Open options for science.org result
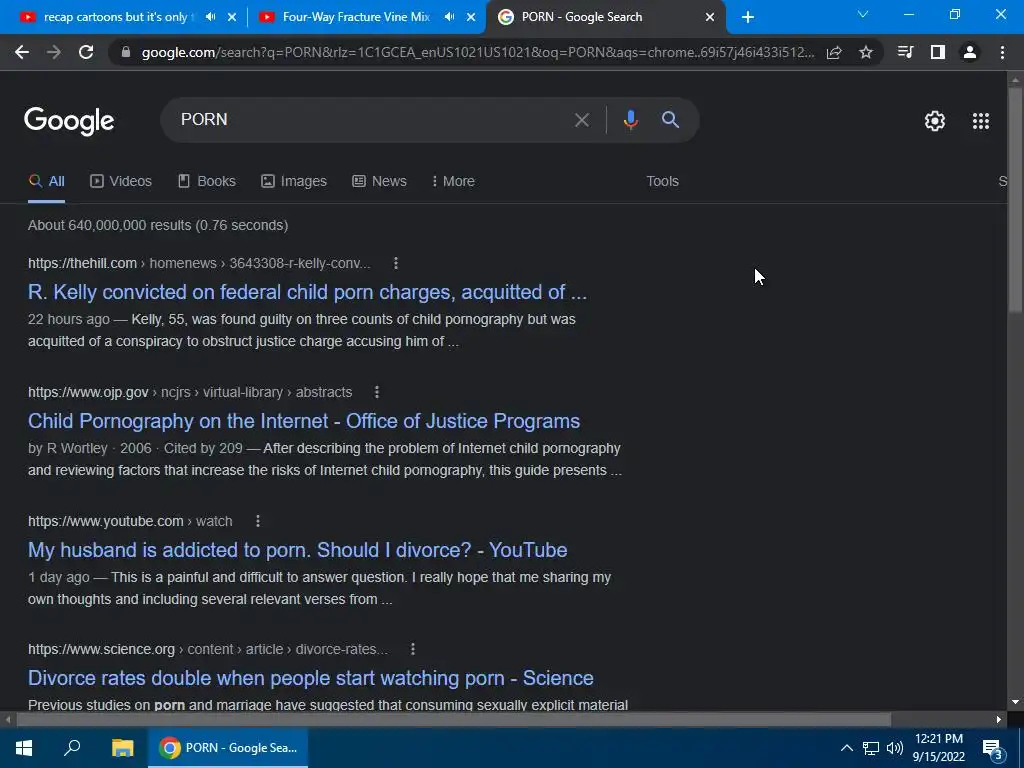 tap(413, 649)
